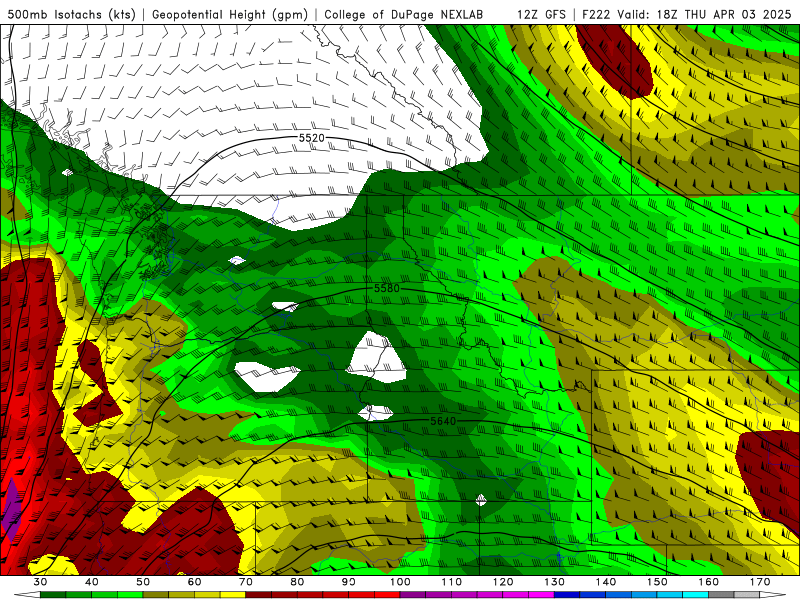The image size is (800, 600).
Task: Click the 30 value on the color scale
Action: click(40, 582)
